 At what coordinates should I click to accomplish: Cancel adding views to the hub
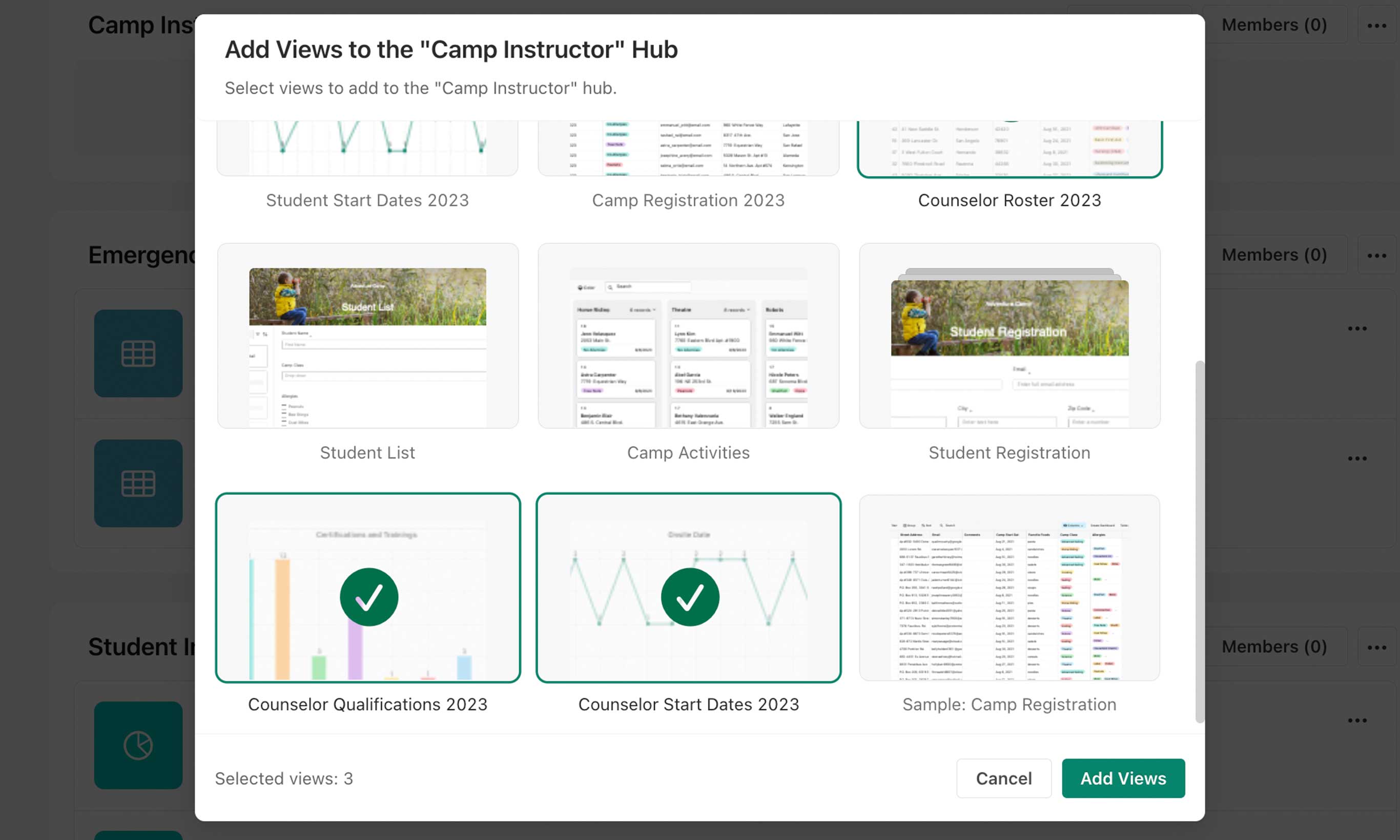click(1003, 779)
